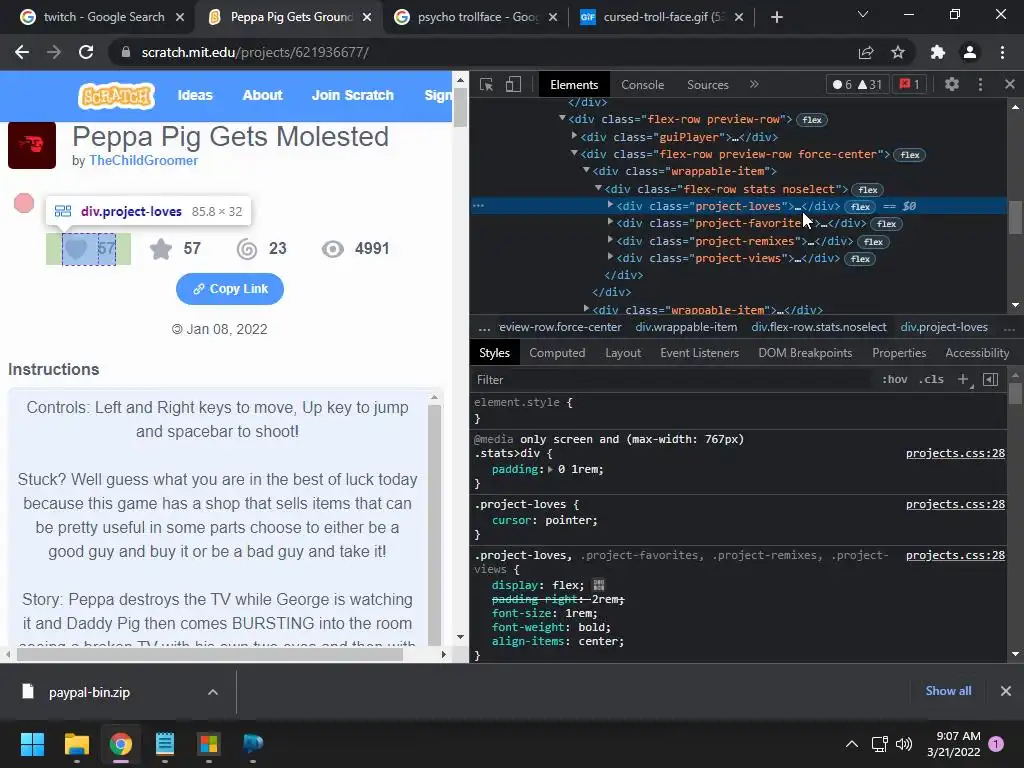Toggle the .cls element classes button
The height and width of the screenshot is (768, 1024).
(x=931, y=379)
